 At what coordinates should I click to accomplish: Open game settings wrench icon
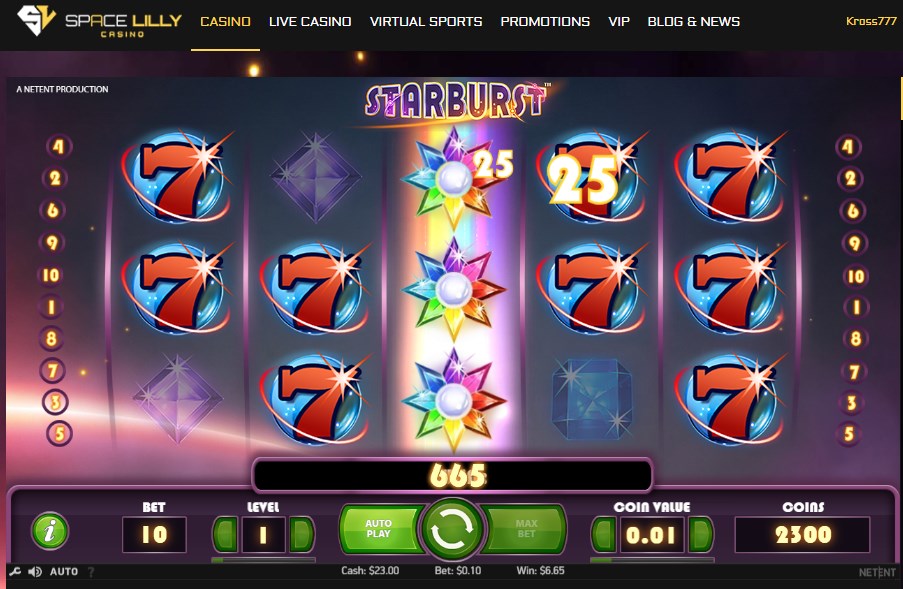coord(15,572)
